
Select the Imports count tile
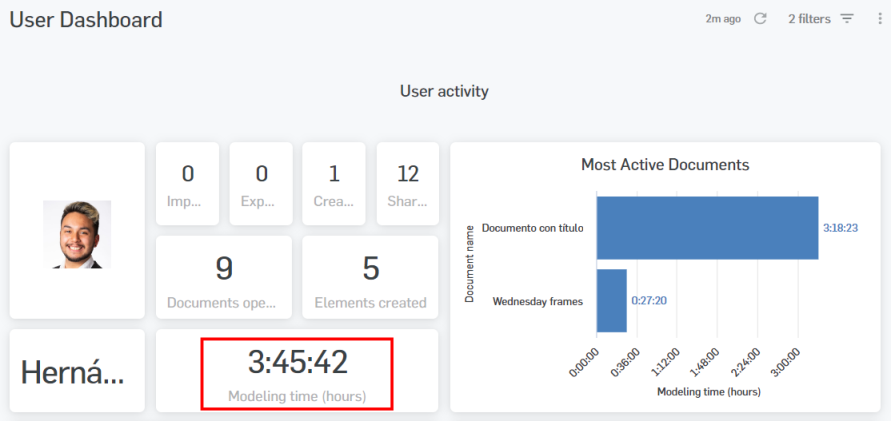point(187,184)
